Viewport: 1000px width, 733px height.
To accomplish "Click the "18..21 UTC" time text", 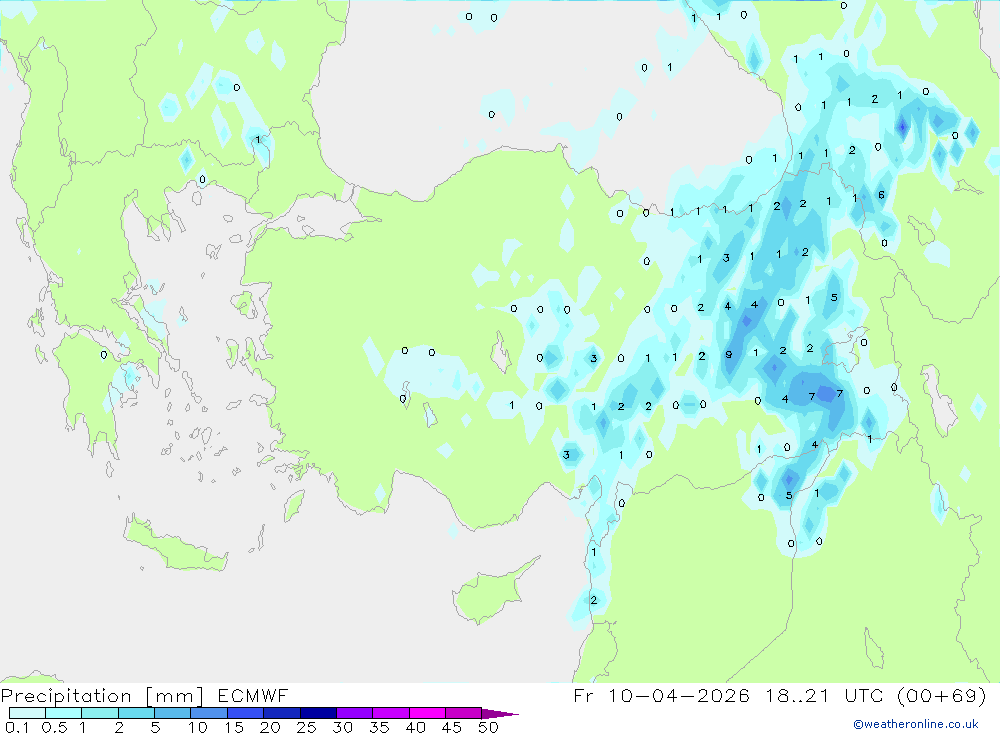I will (x=825, y=695).
